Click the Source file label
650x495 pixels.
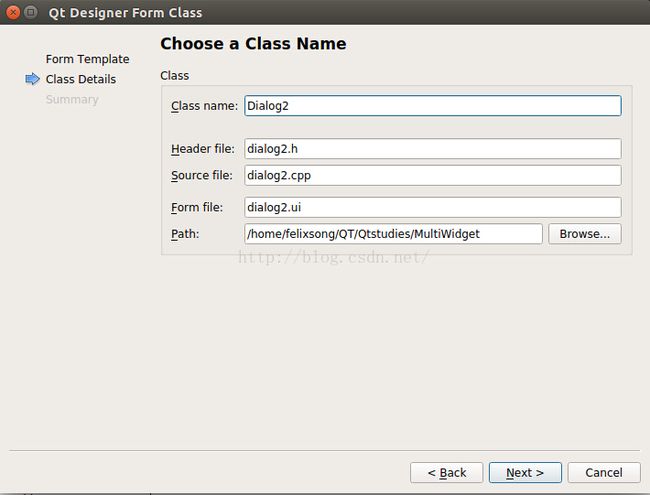point(201,175)
